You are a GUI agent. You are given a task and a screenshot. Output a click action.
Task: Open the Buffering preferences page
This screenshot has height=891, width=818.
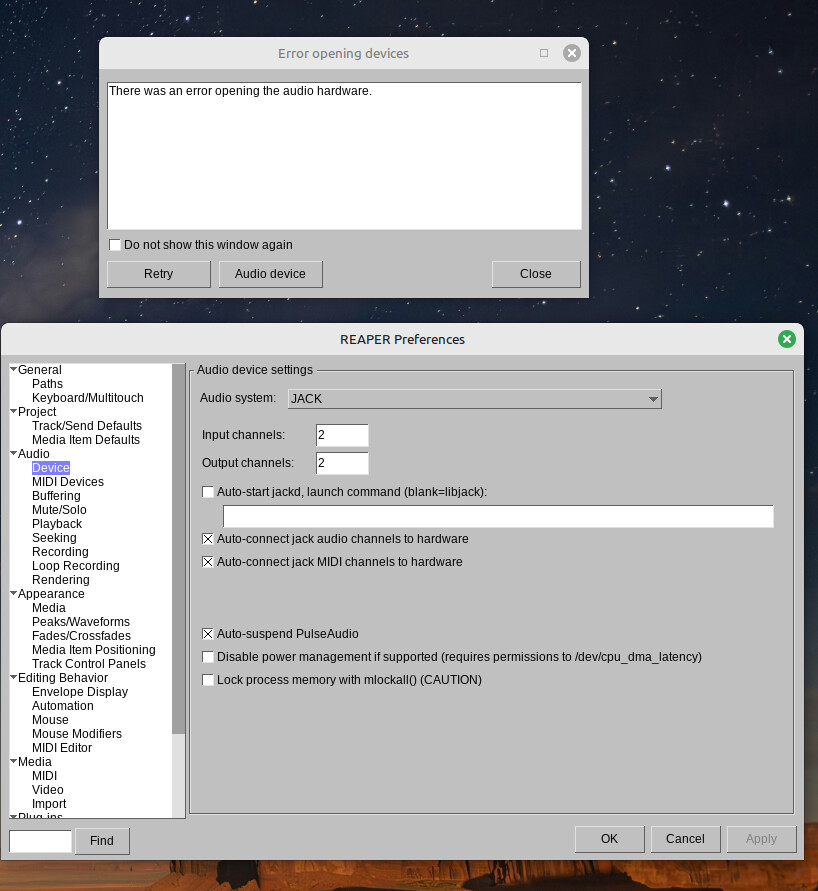(x=56, y=496)
